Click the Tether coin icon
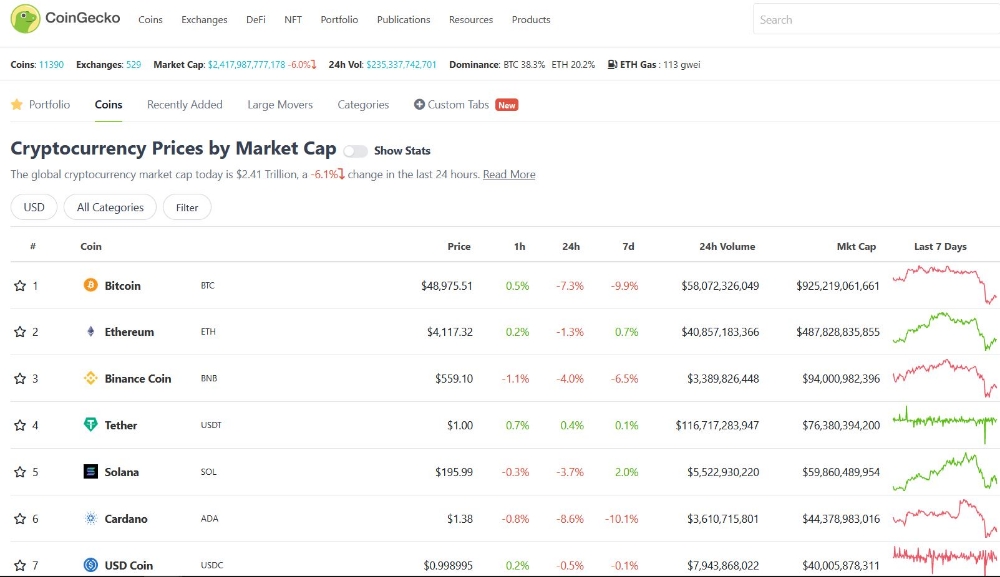This screenshot has width=1000, height=577. (x=91, y=425)
